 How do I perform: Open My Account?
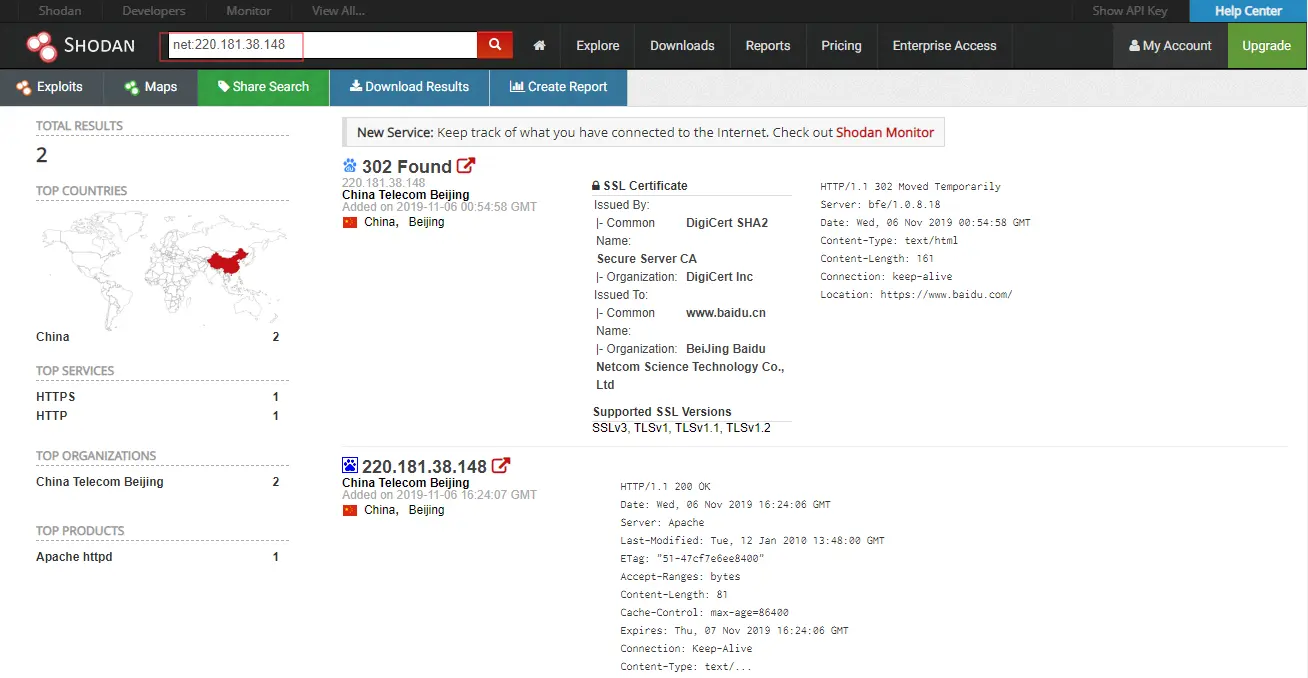click(x=1170, y=46)
